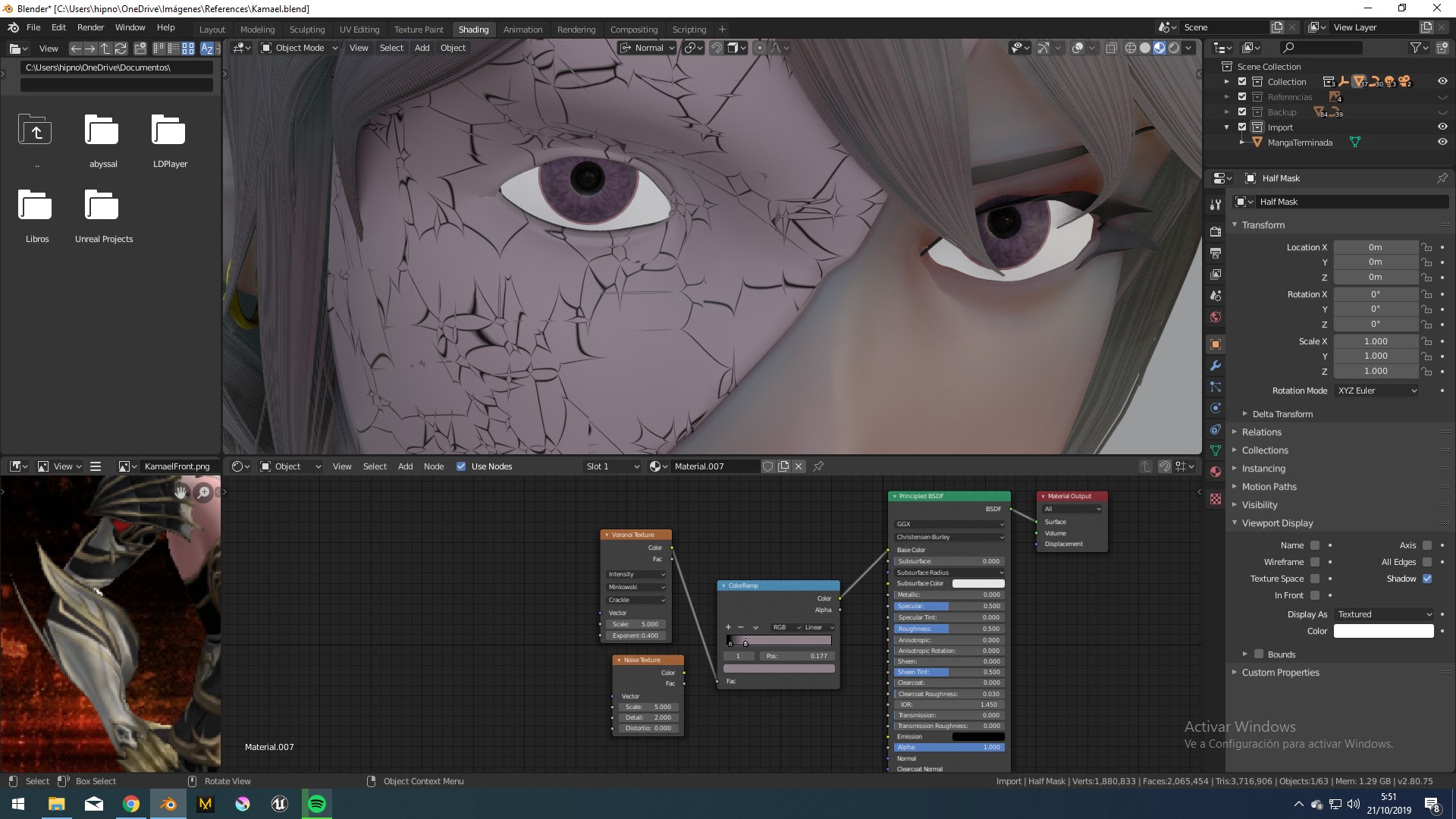Viewport: 1456px width, 819px height.
Task: Lock Location X with the padlock icon
Action: [x=1426, y=247]
